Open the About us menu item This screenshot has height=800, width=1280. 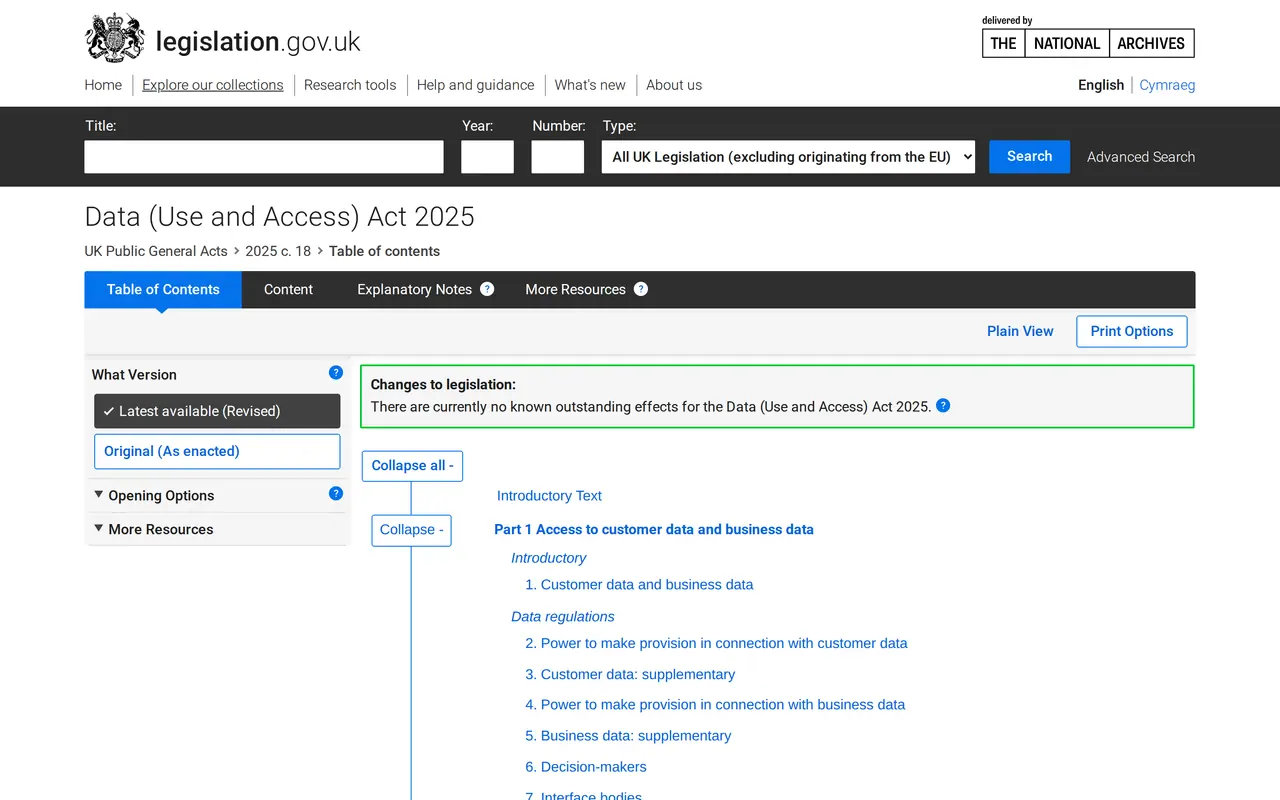click(674, 85)
